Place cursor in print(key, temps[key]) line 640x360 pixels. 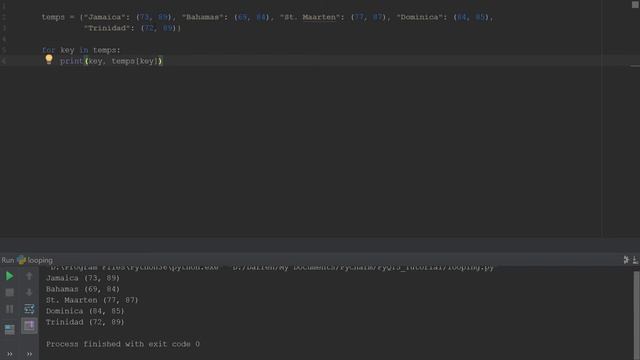111,61
